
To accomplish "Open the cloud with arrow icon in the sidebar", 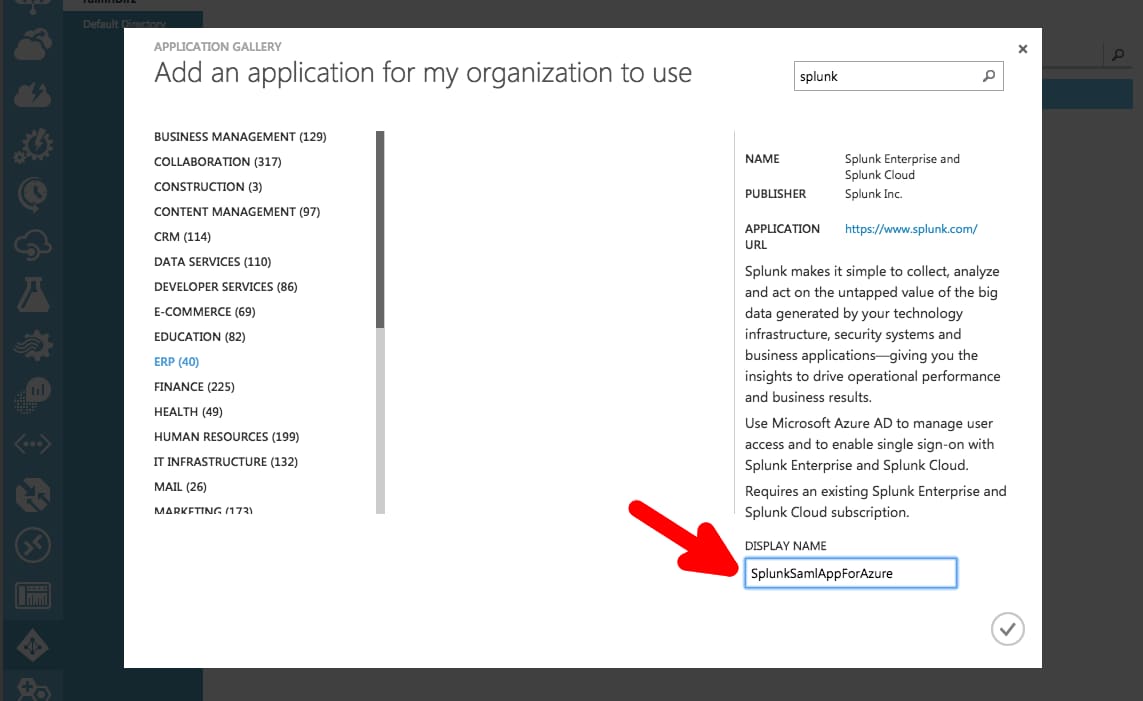I will coord(33,45).
